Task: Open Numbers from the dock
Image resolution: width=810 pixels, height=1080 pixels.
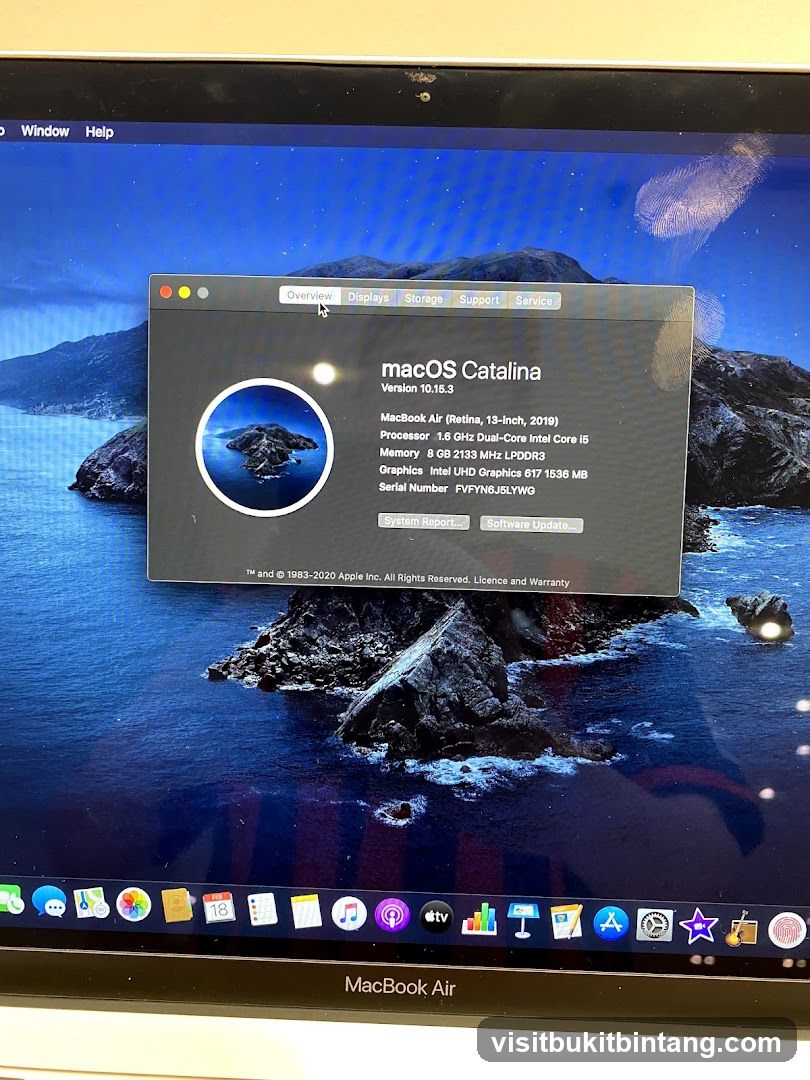Action: (x=479, y=919)
